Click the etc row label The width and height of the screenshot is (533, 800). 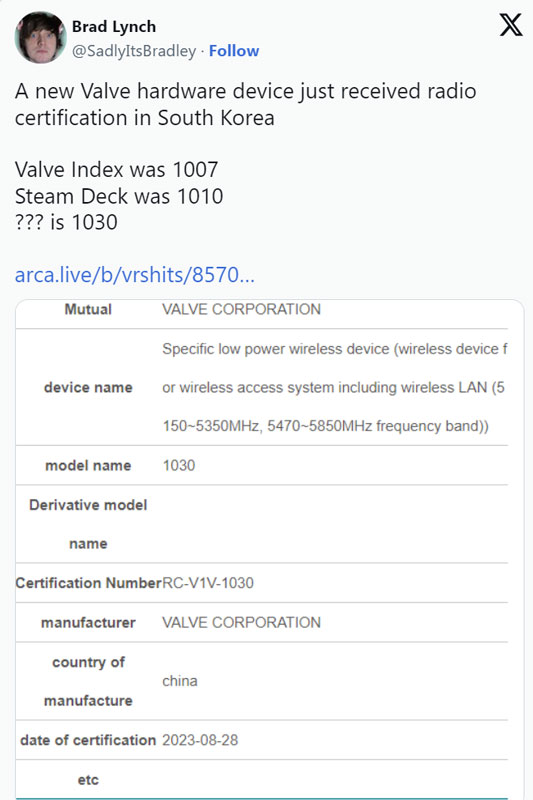88,780
